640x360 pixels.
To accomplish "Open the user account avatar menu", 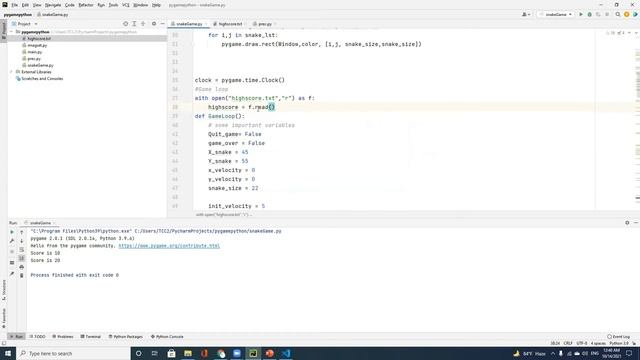I will [526, 14].
